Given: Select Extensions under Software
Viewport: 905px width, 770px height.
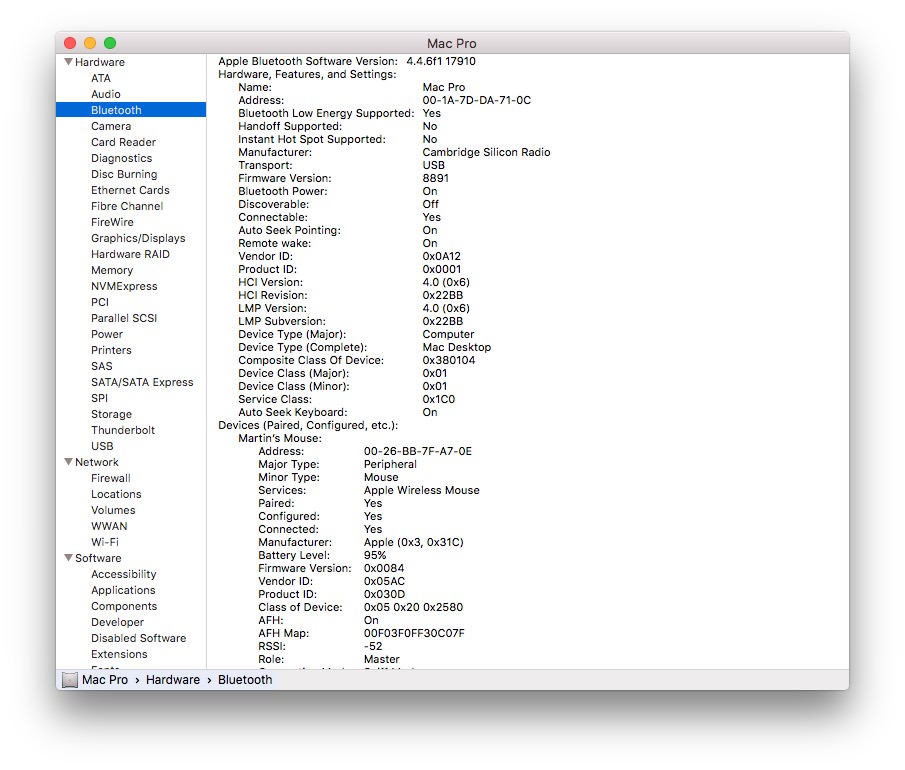Looking at the screenshot, I should click(x=119, y=654).
